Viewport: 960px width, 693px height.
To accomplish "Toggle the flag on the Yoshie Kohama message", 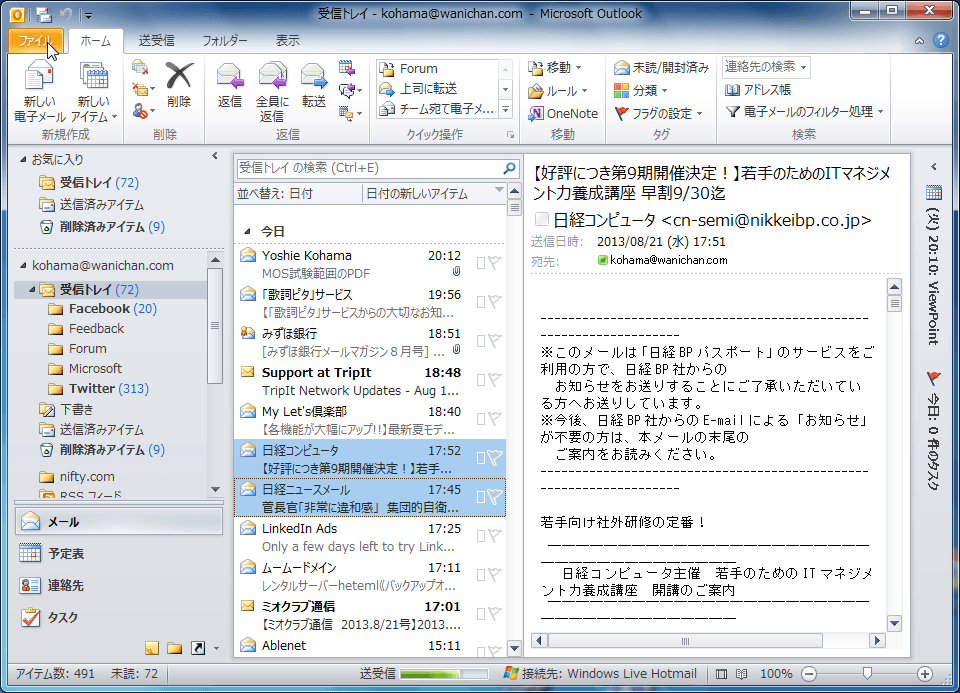I will point(495,263).
